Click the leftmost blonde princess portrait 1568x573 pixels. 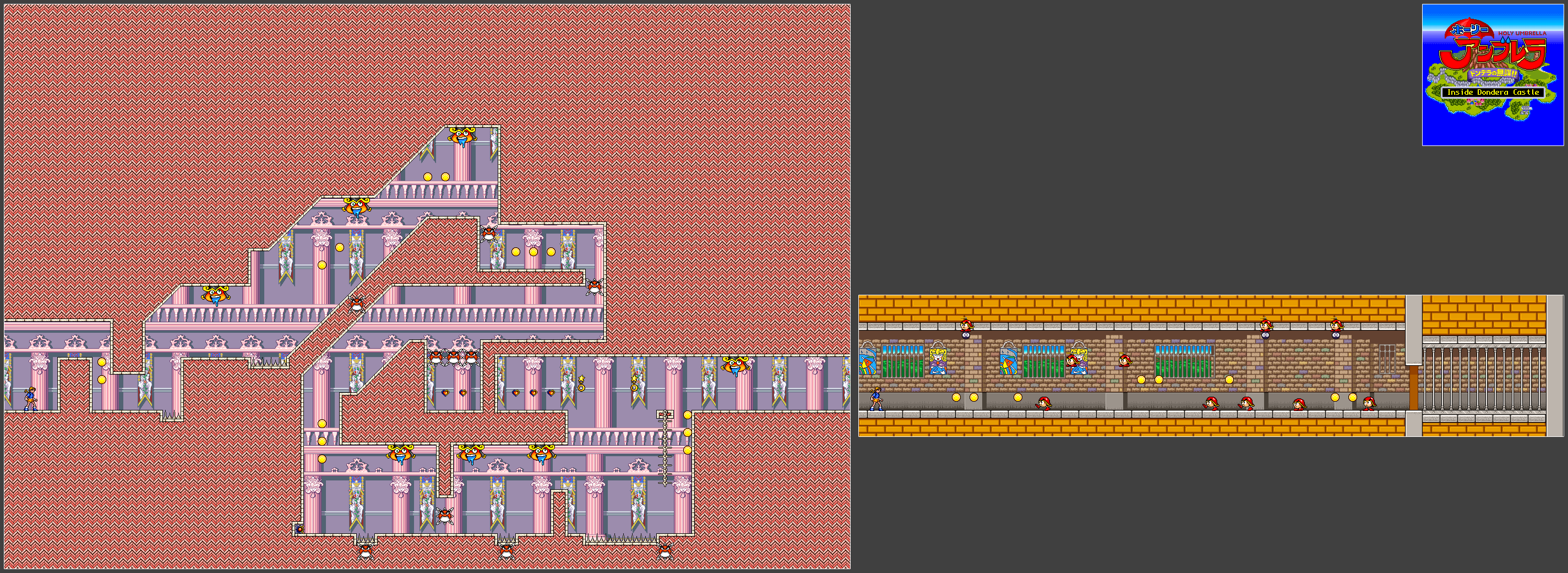tap(938, 359)
